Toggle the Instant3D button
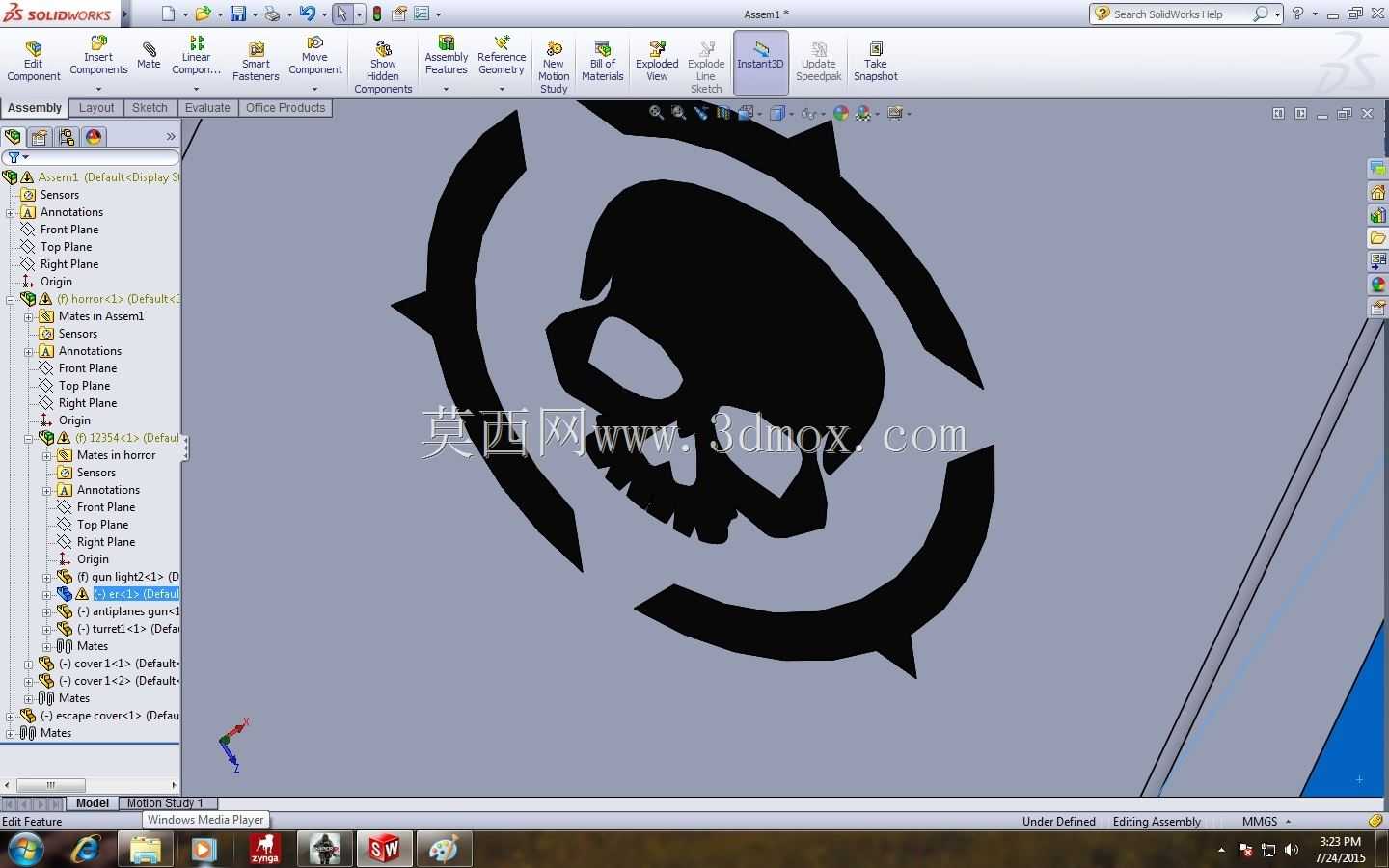The width and height of the screenshot is (1389, 868). click(761, 63)
